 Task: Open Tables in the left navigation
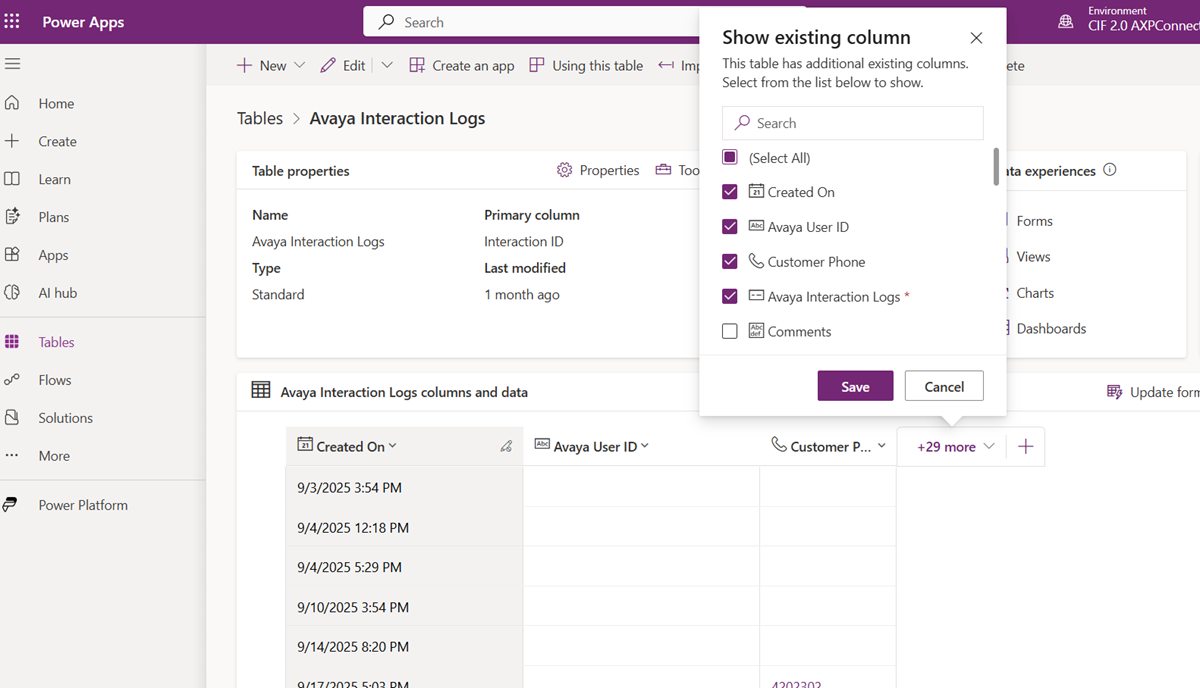[56, 342]
